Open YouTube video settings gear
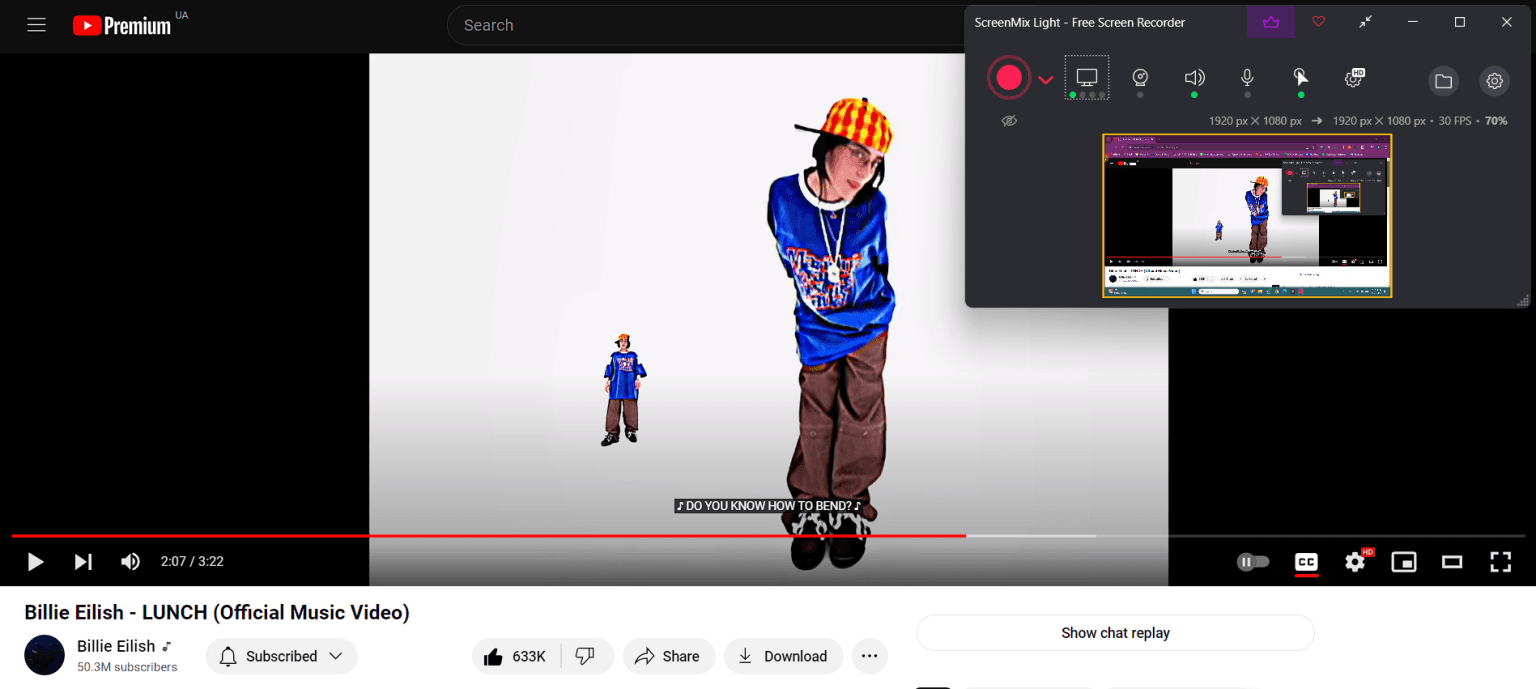Viewport: 1536px width, 689px height. click(1355, 562)
